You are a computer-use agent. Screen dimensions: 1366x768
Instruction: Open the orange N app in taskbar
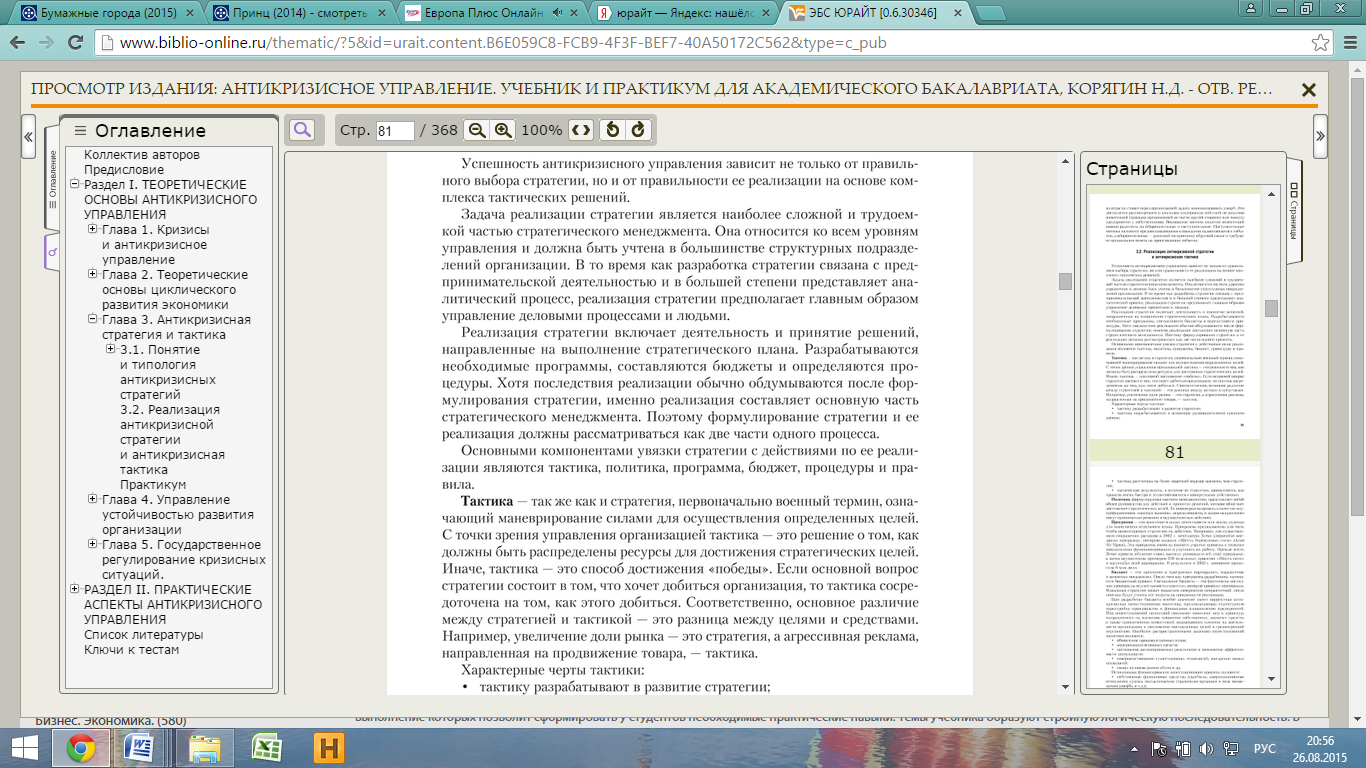[329, 748]
